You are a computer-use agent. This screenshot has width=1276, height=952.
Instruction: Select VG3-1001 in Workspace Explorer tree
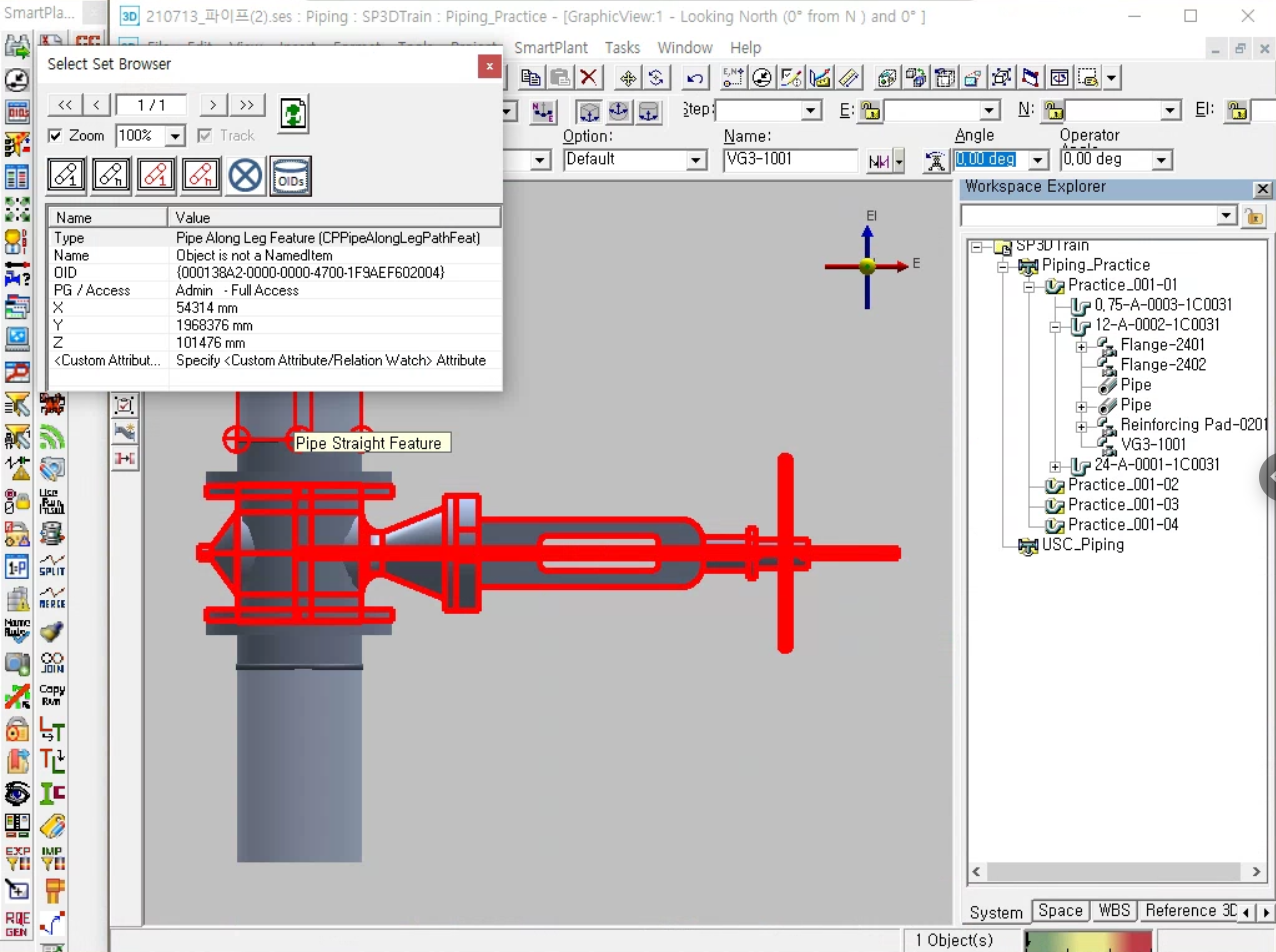coord(1153,445)
